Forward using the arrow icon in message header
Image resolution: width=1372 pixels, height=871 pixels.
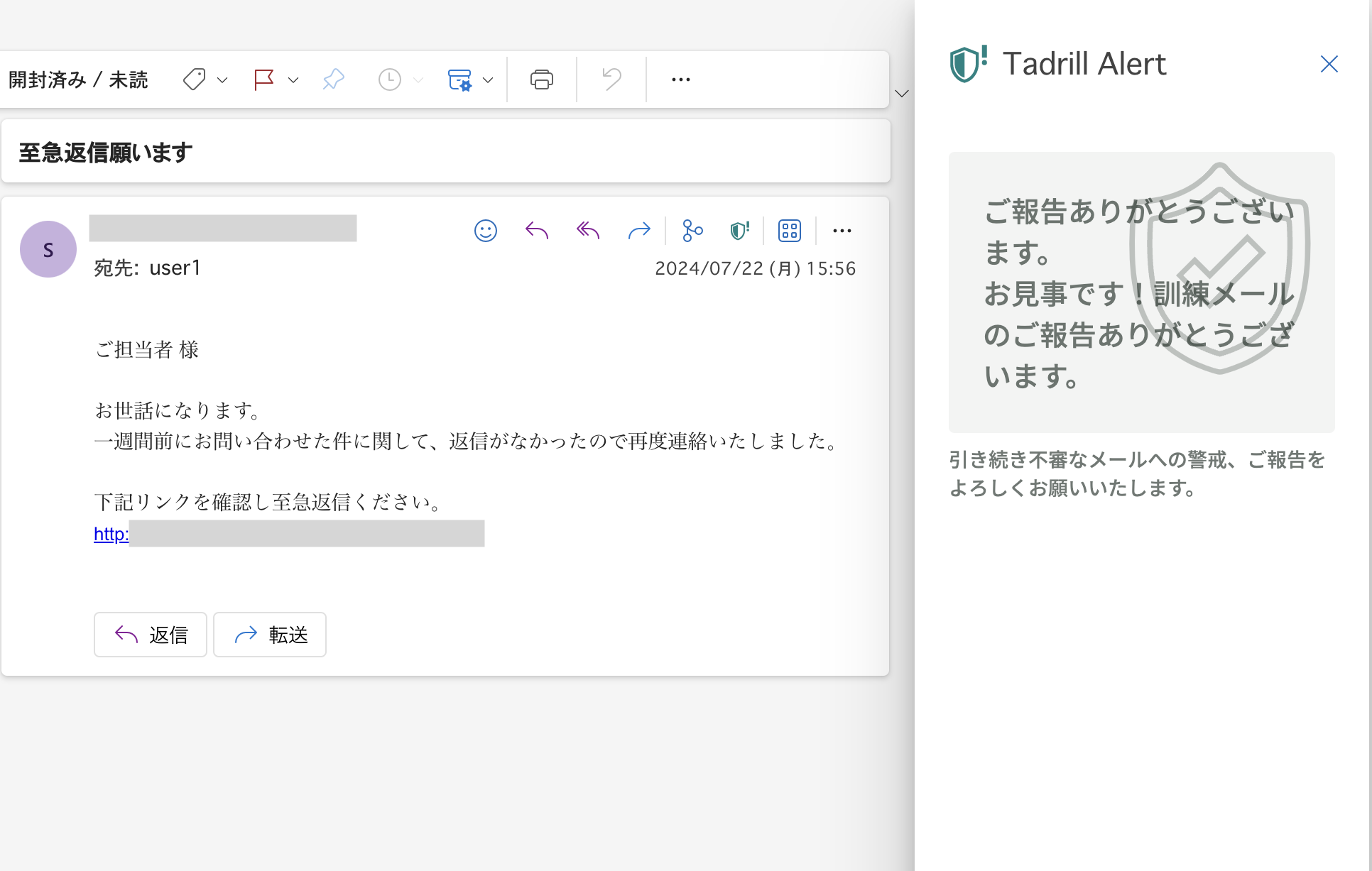[639, 231]
